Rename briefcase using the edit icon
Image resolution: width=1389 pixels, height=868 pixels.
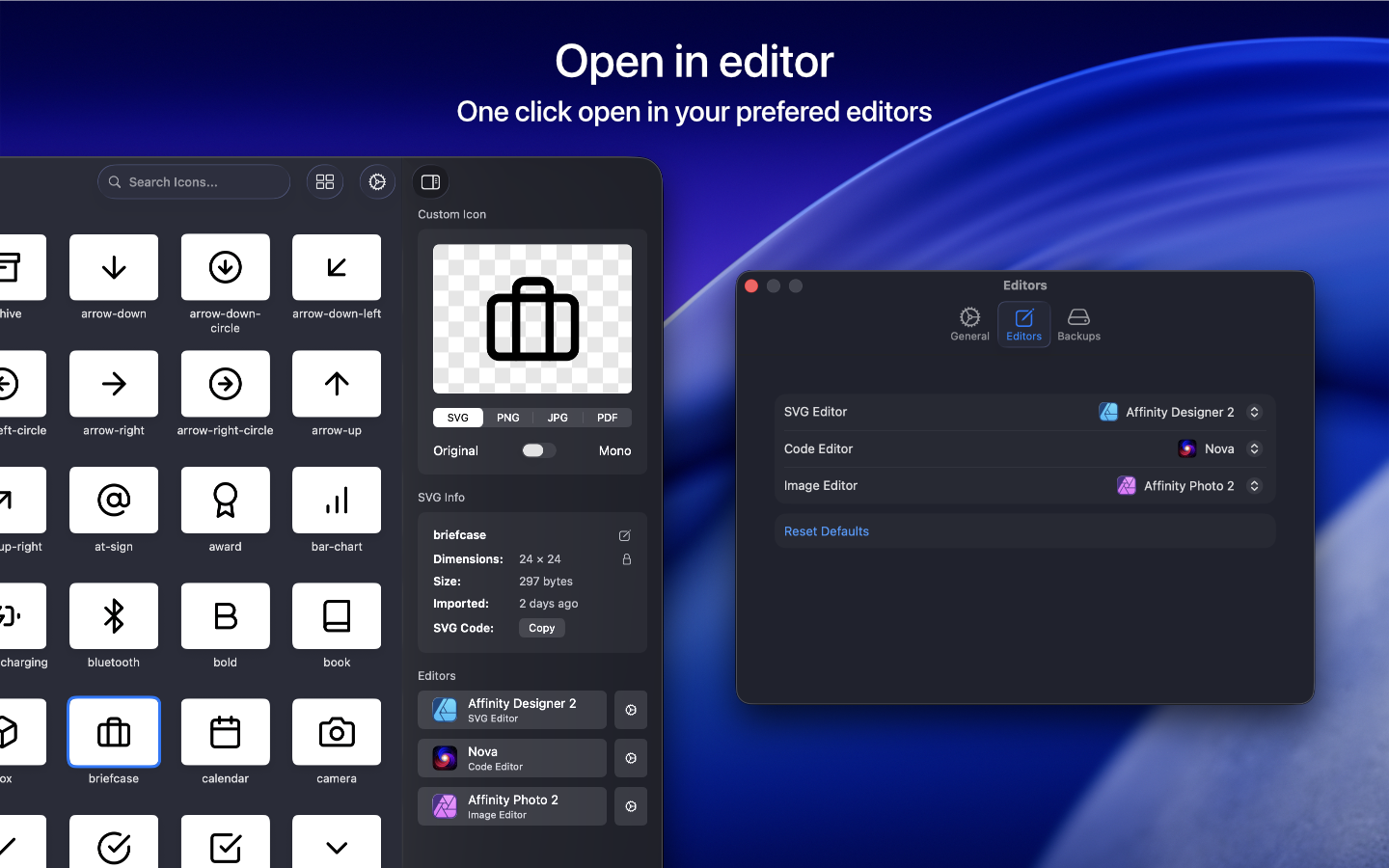625,535
